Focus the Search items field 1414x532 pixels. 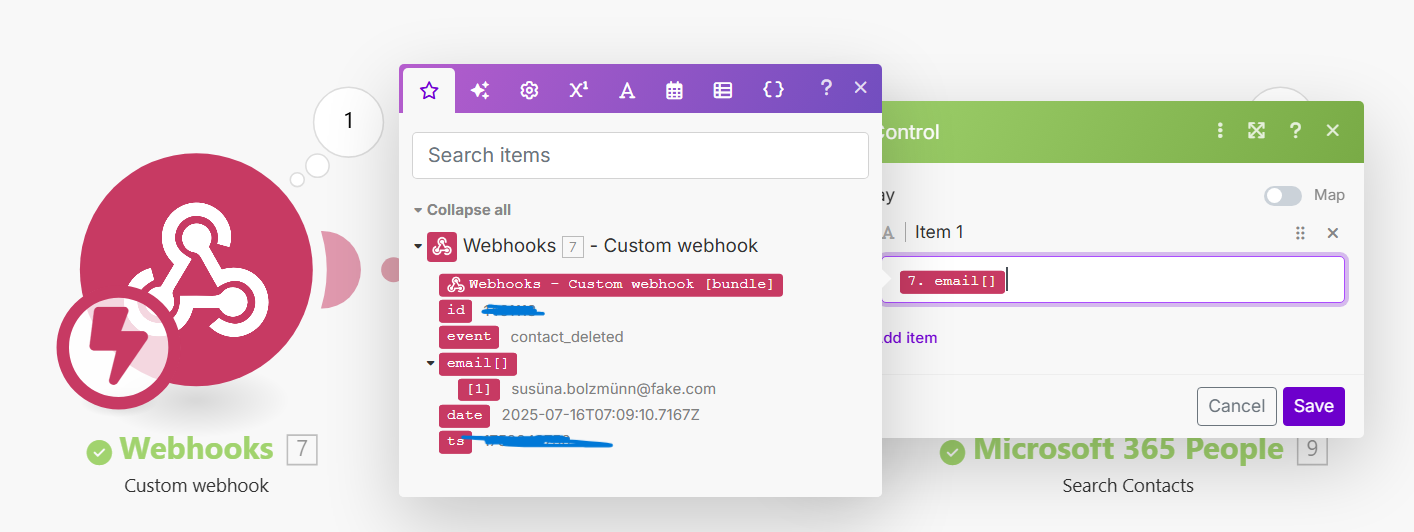point(640,155)
